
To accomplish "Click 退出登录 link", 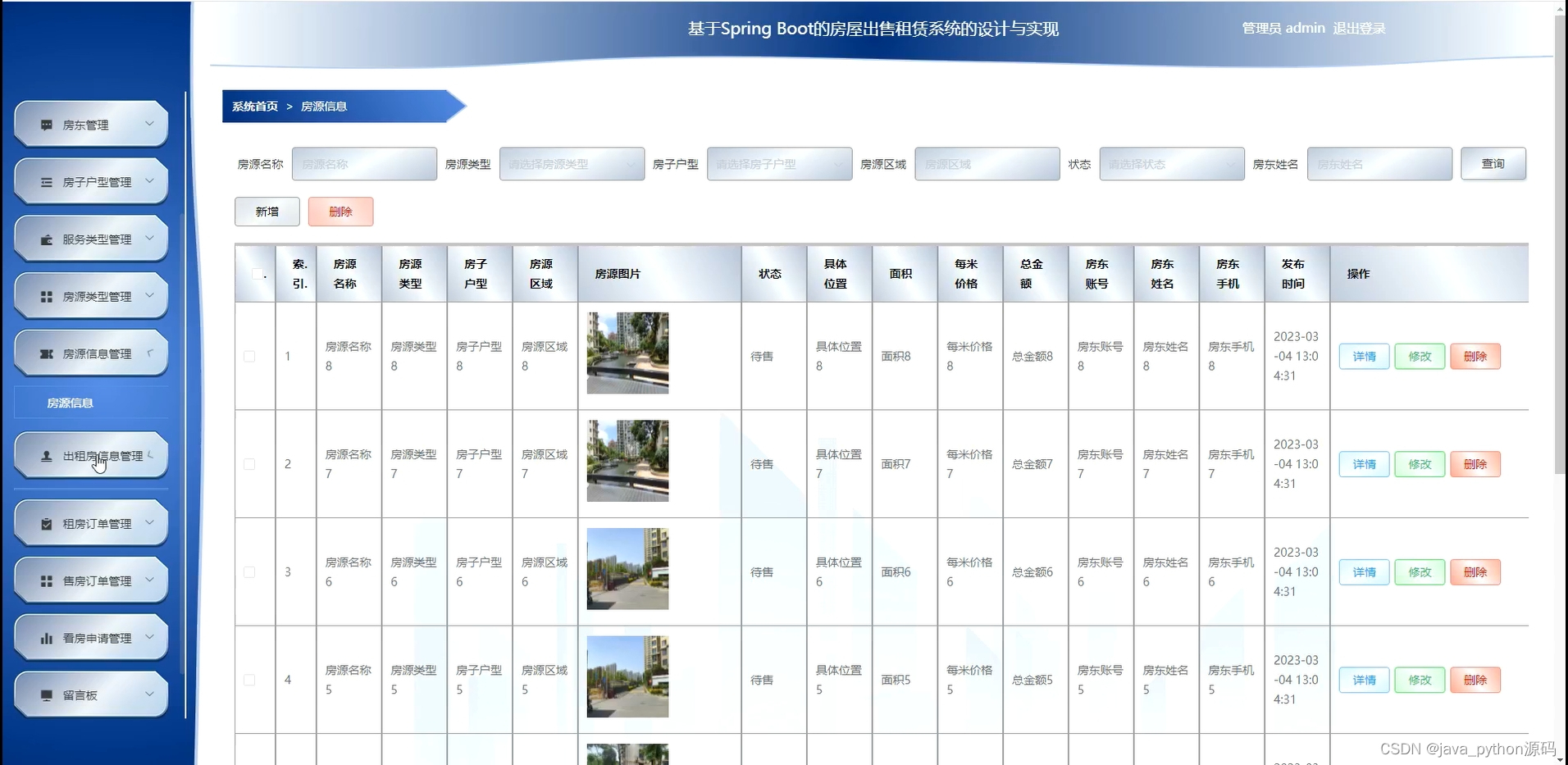I will 1359,28.
